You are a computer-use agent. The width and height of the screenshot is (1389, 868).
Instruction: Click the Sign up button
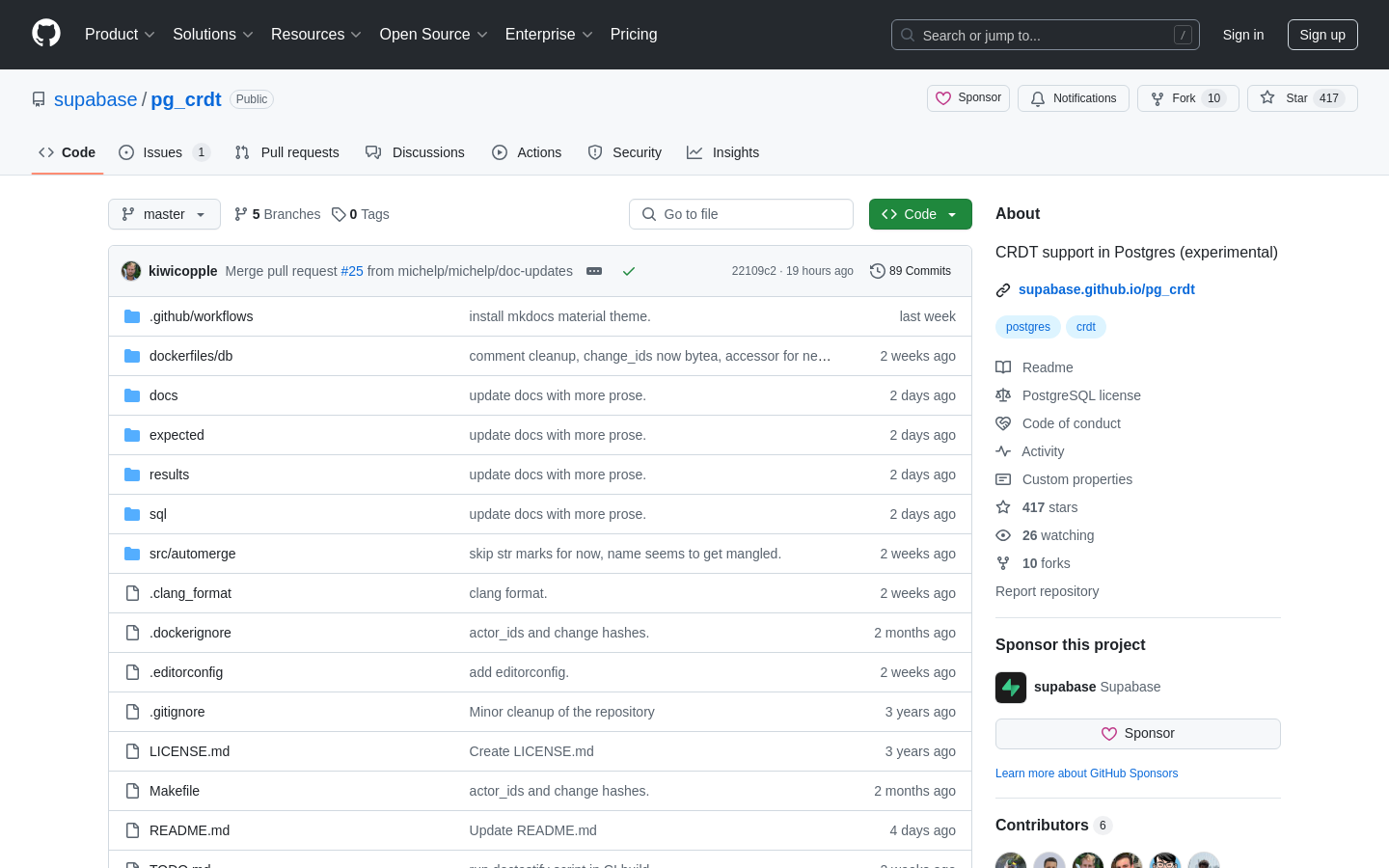pos(1322,35)
